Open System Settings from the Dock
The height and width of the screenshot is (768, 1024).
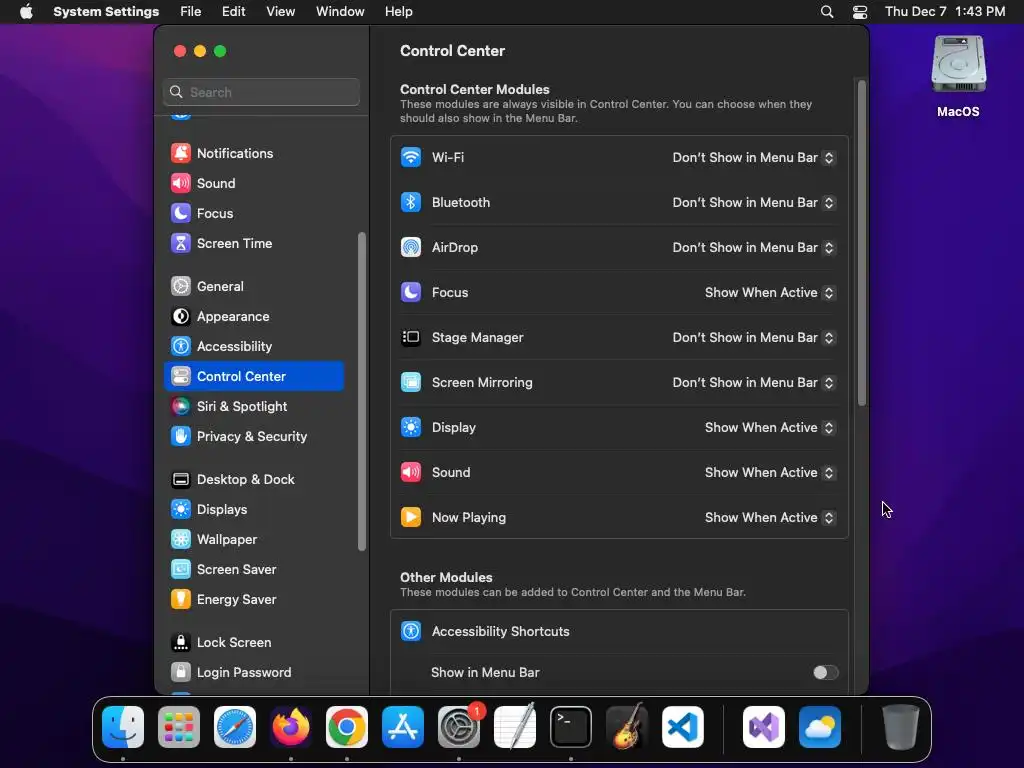(459, 727)
